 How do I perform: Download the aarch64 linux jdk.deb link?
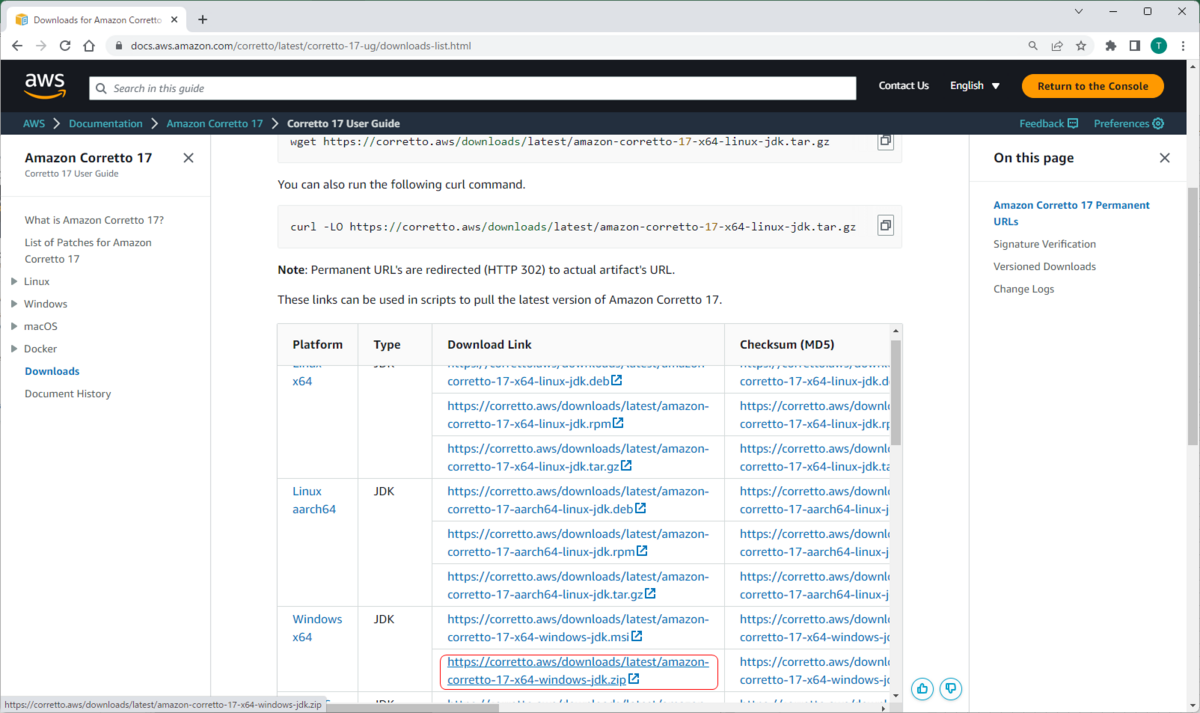click(x=578, y=500)
